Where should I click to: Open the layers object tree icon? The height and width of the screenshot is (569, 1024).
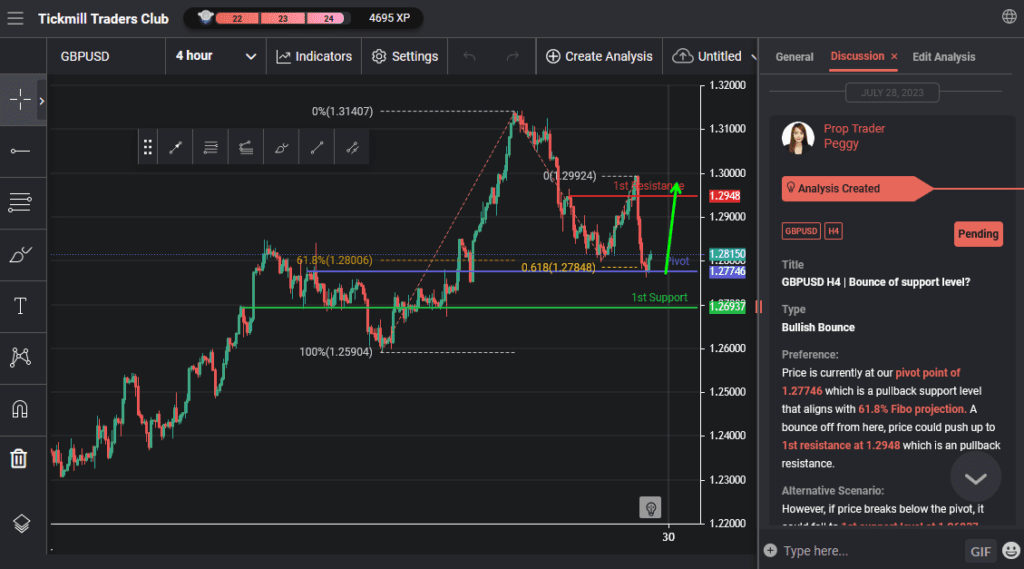[x=21, y=523]
